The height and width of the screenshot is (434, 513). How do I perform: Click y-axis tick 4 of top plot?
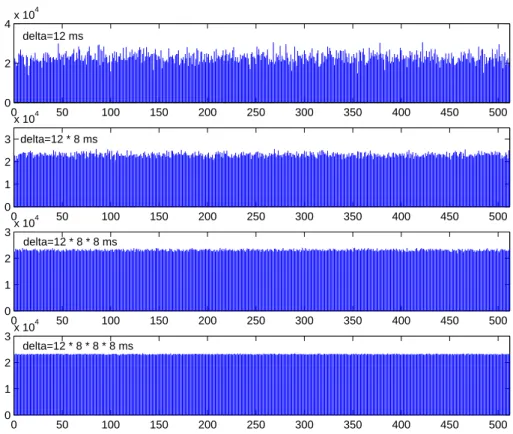click(7, 24)
